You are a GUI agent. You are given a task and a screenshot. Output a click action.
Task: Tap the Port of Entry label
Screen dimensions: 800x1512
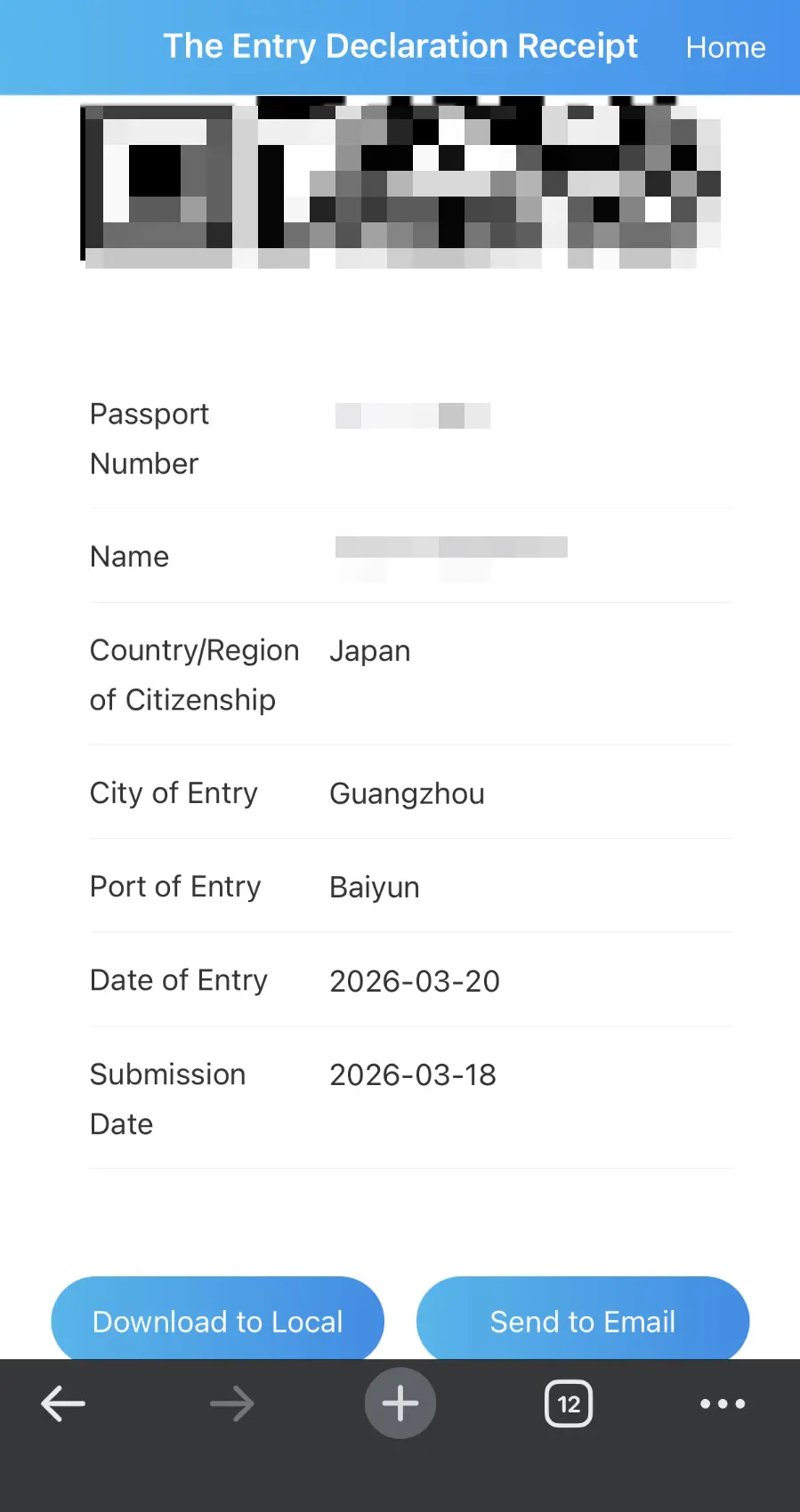click(175, 887)
